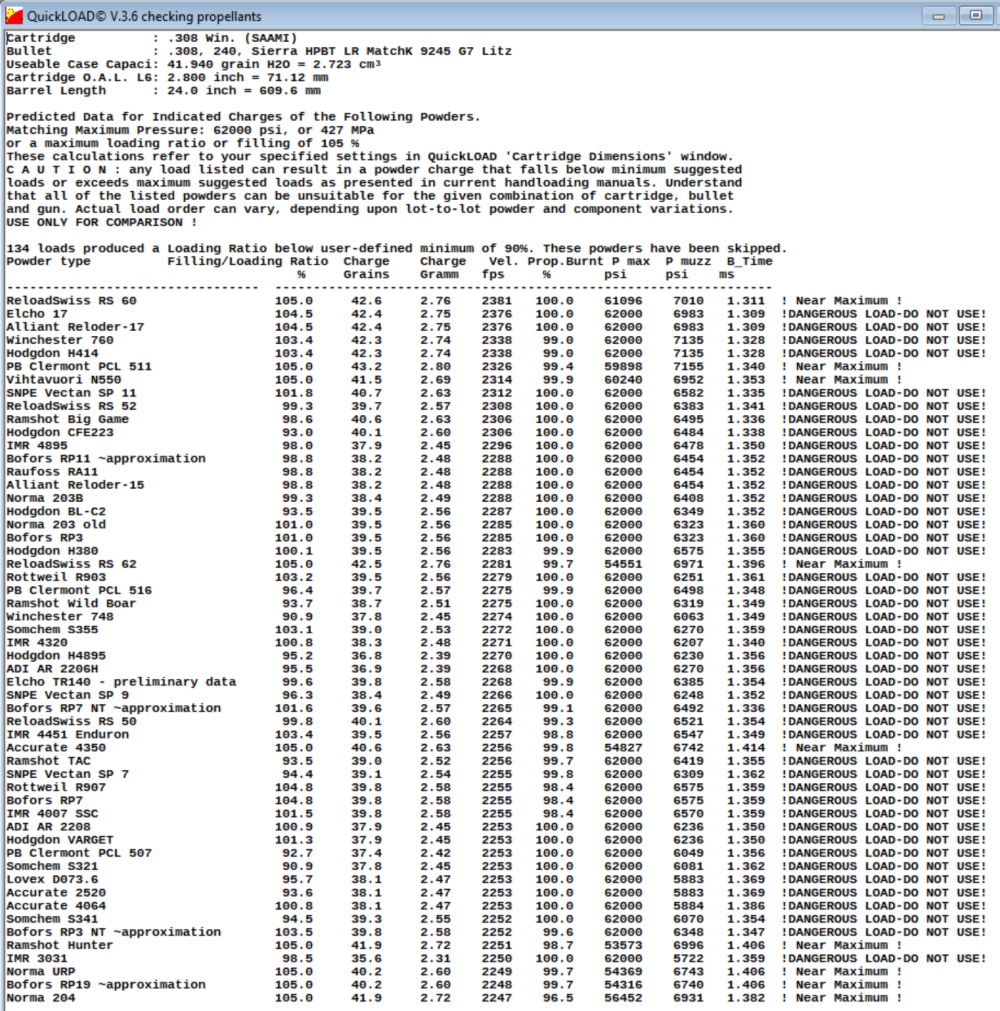
Task: Click the 'Hodgdon BL-C2' powder name
Action: (56, 511)
